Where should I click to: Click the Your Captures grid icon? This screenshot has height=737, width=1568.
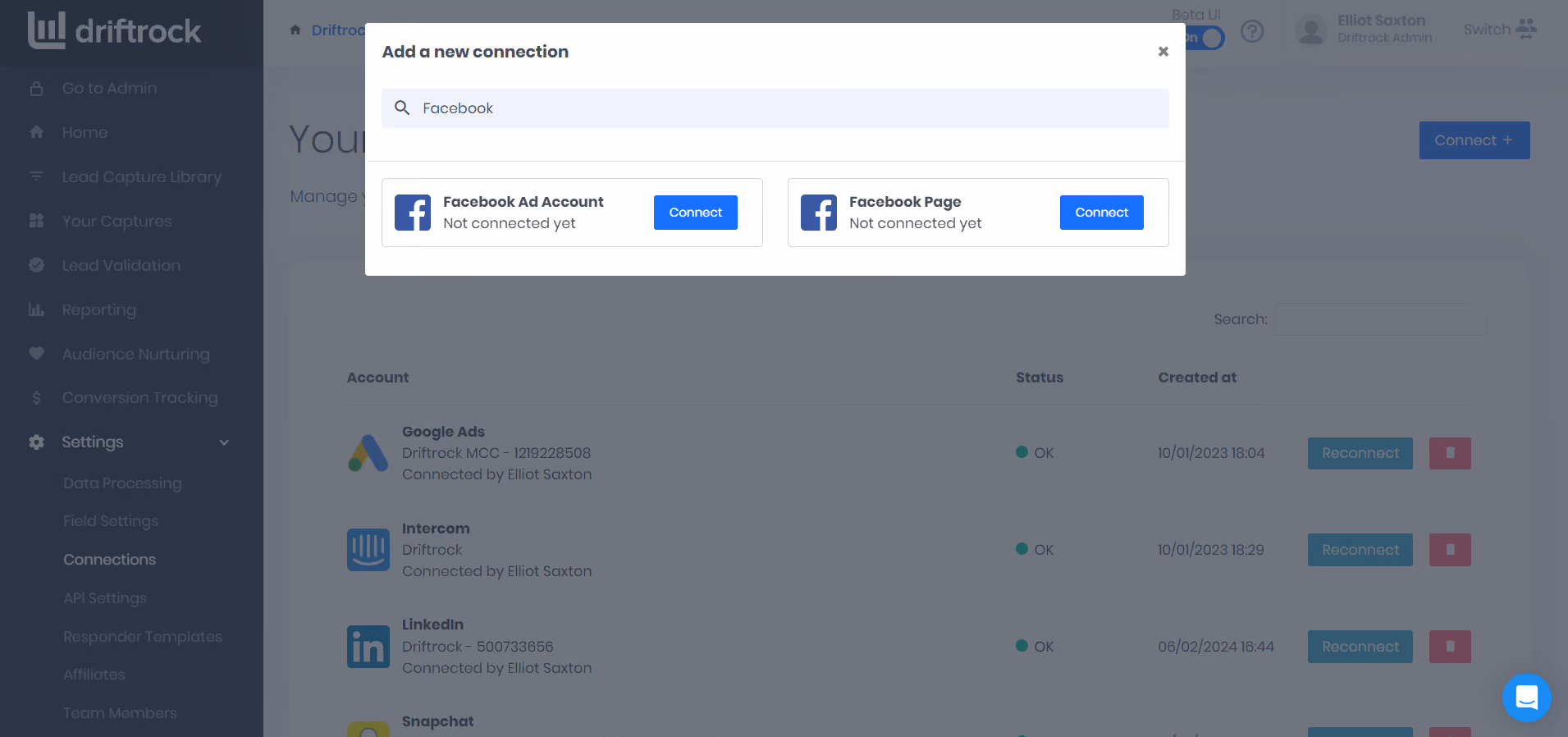(x=36, y=221)
